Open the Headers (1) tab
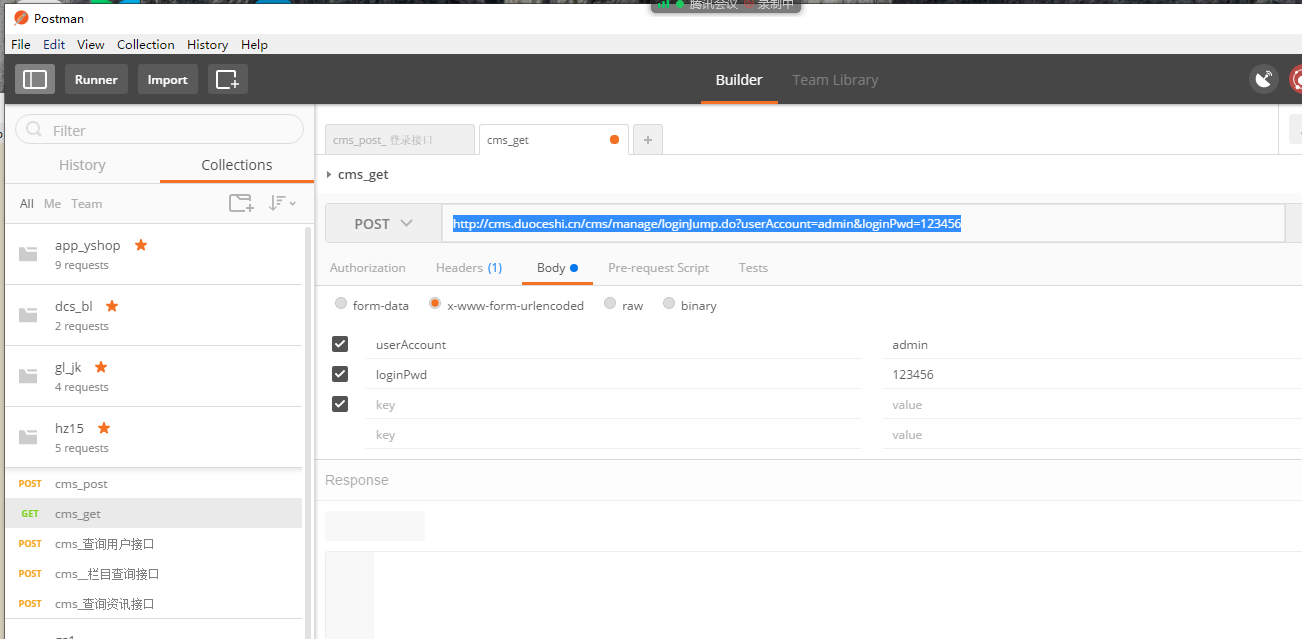This screenshot has width=1302, height=639. click(x=469, y=267)
